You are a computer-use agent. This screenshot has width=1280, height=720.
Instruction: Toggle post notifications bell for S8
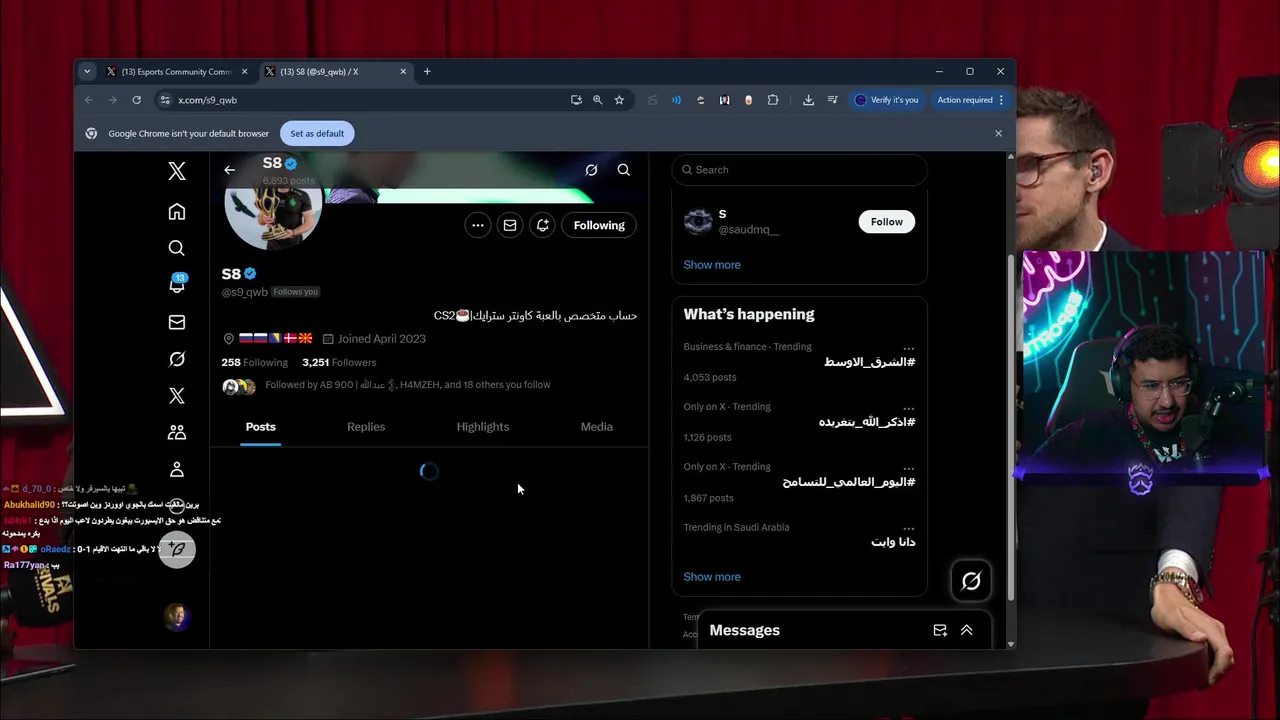[542, 225]
